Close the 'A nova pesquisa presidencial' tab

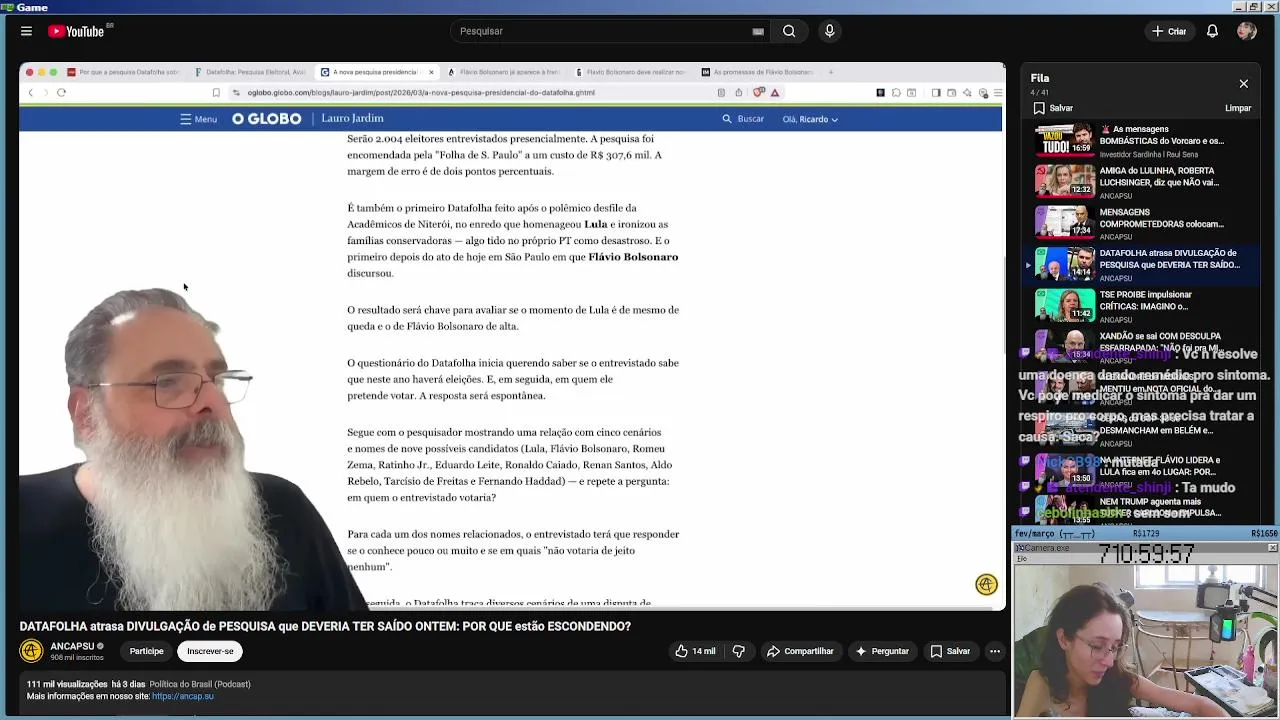tap(431, 72)
